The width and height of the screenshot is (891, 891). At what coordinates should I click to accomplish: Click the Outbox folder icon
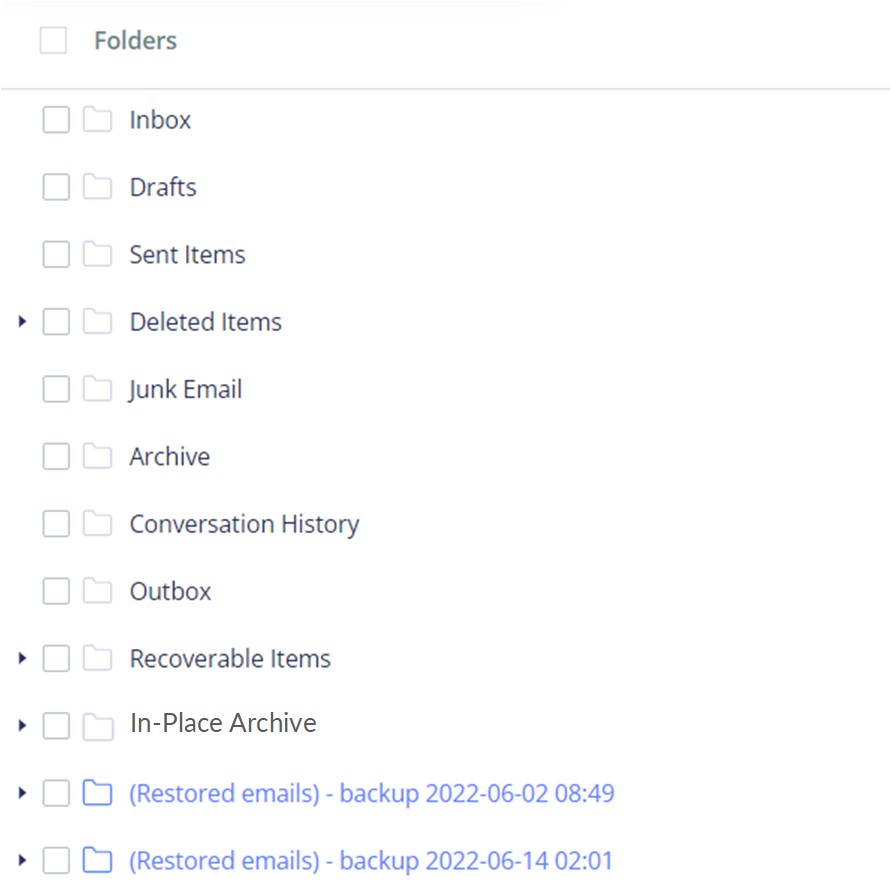[x=97, y=591]
